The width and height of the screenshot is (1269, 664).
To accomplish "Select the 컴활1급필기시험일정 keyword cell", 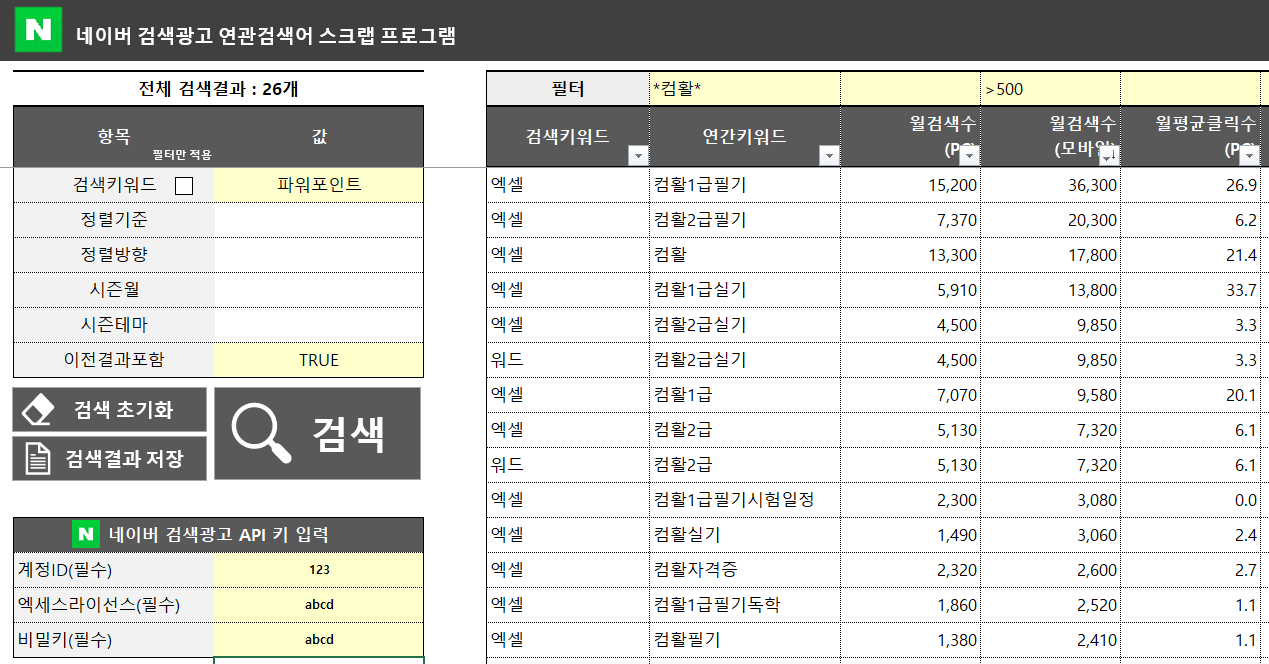I will click(x=745, y=500).
